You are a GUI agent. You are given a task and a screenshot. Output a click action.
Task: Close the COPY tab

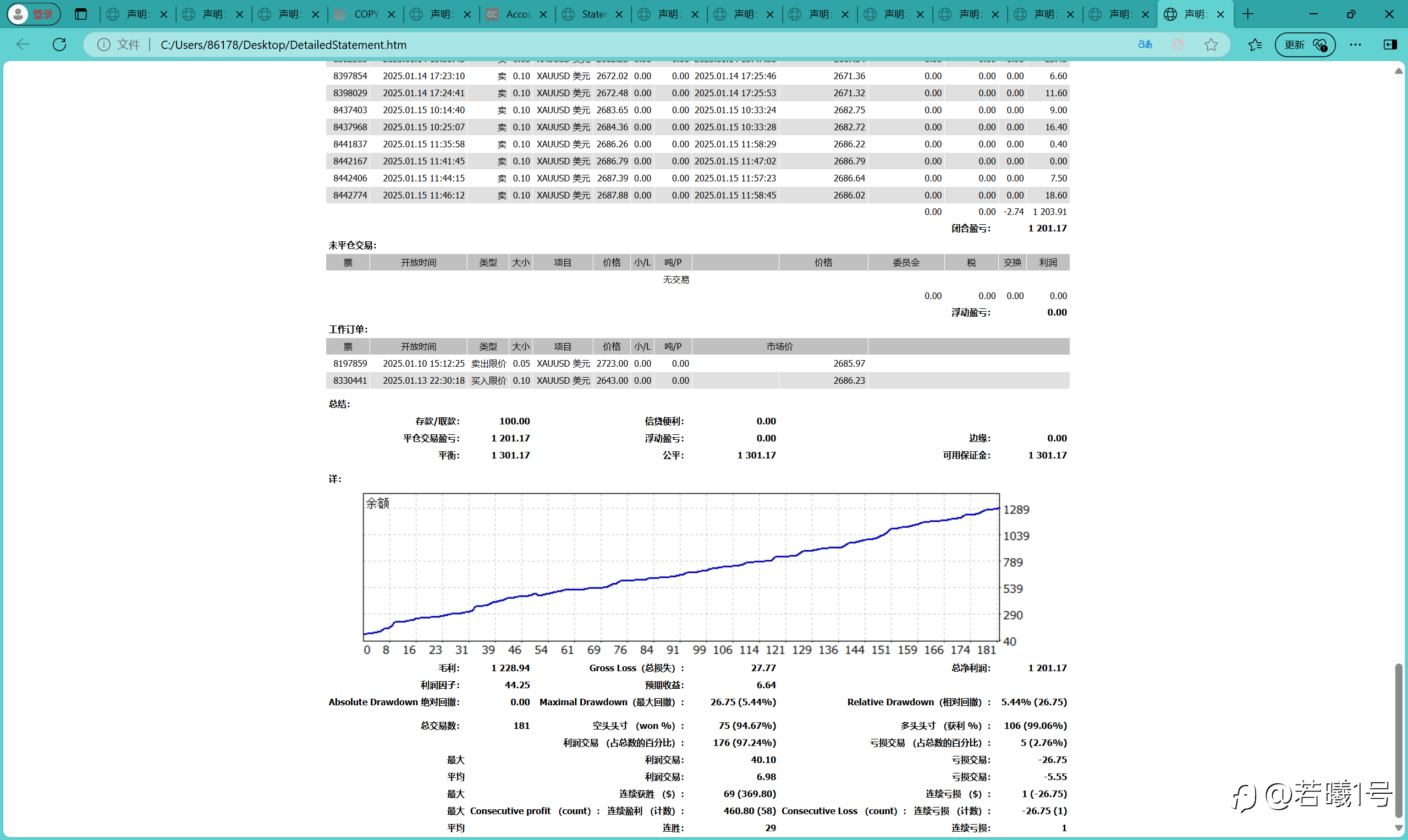coord(391,14)
